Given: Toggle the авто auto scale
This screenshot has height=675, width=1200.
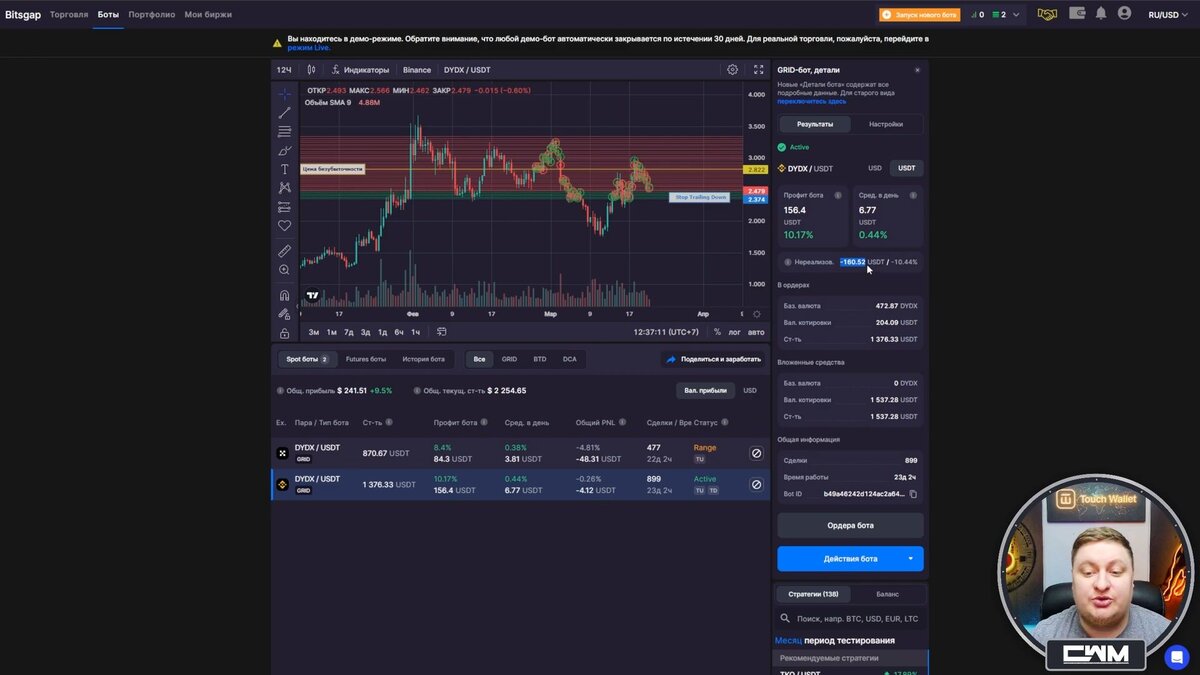Looking at the screenshot, I should pos(756,332).
